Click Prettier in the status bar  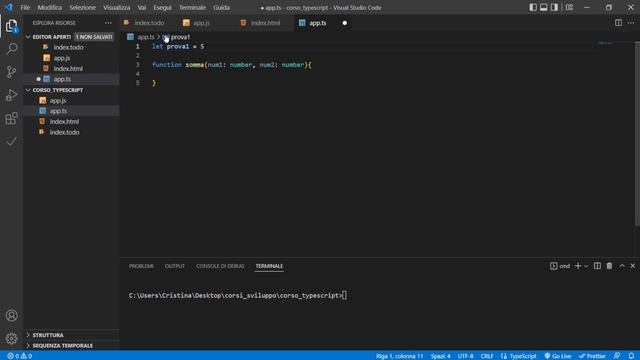(x=592, y=356)
